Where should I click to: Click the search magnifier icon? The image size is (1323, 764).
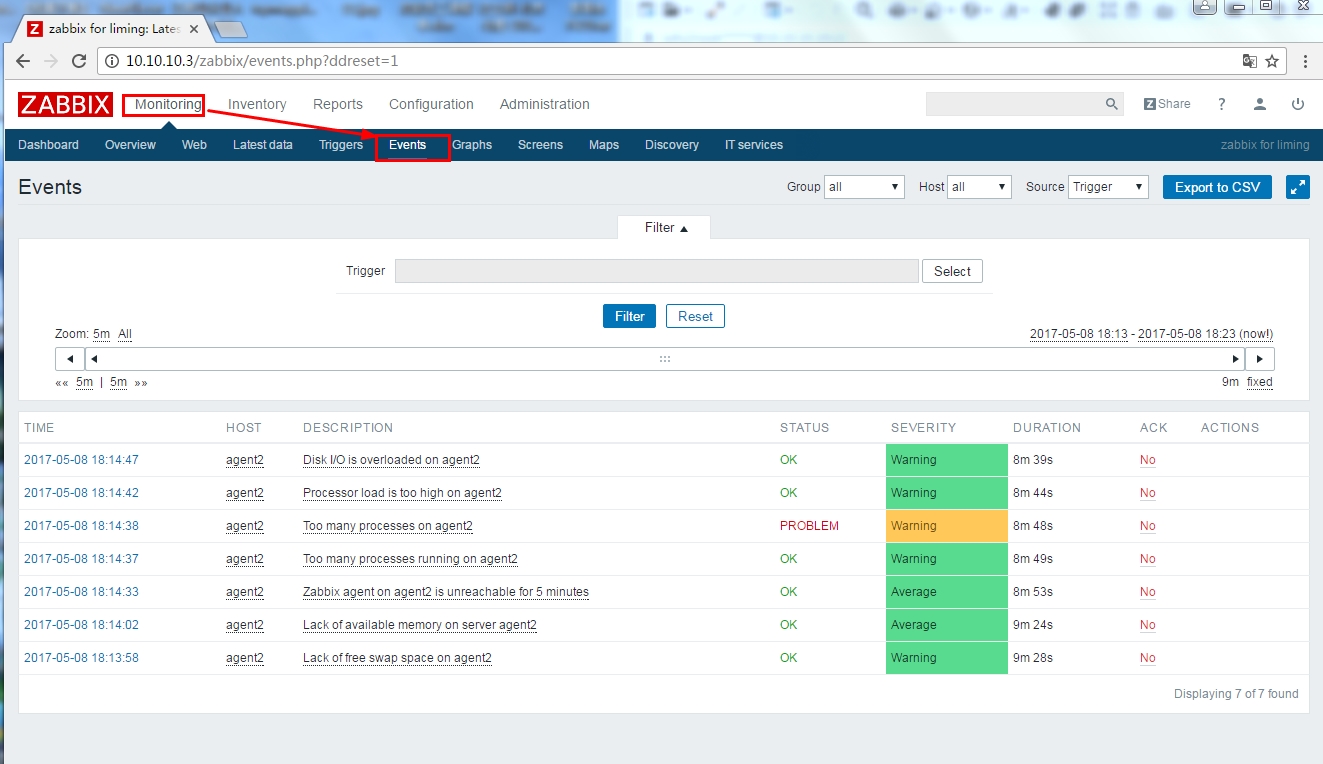click(x=1111, y=104)
